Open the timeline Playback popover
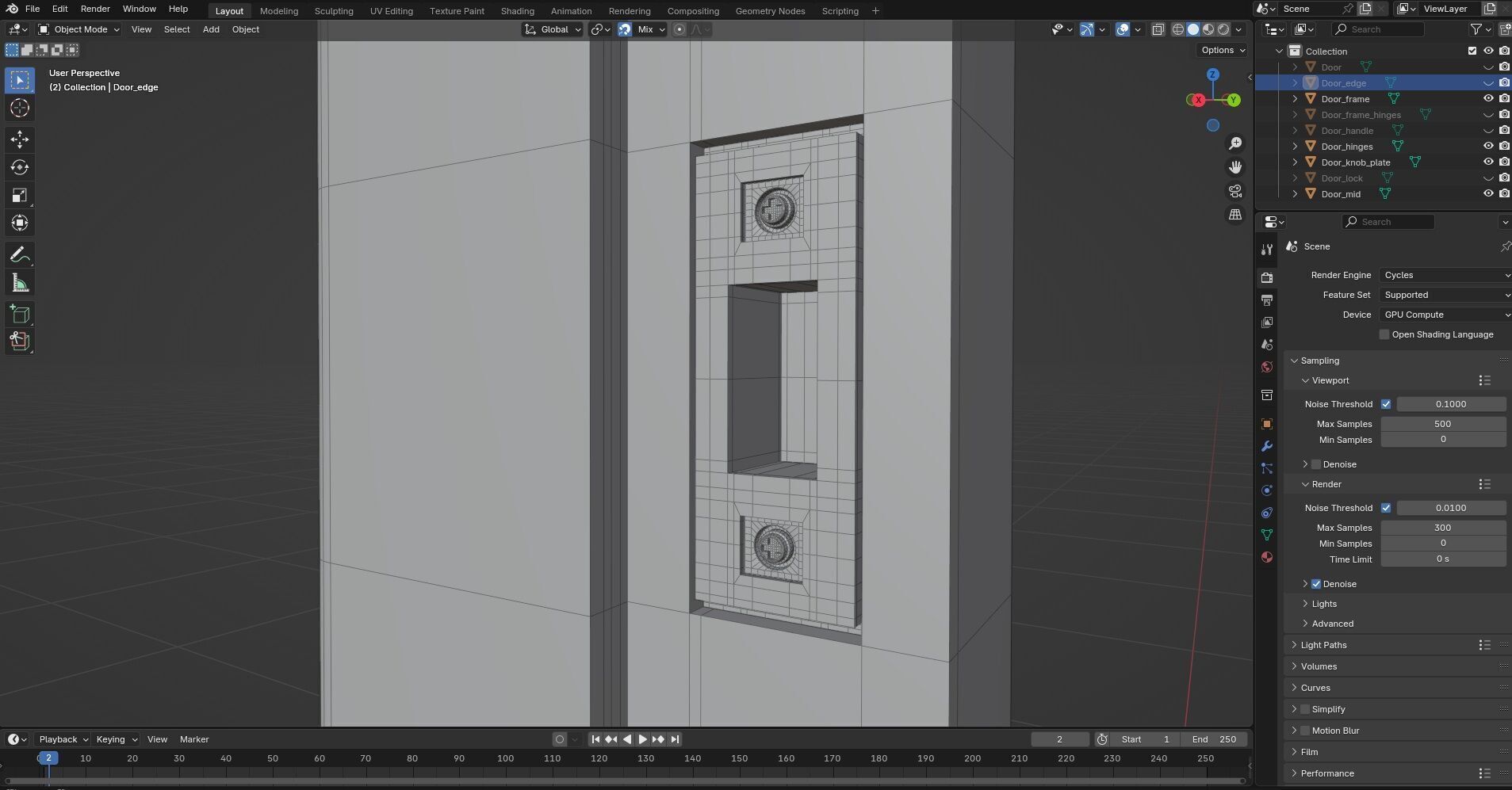The image size is (1512, 790). click(x=63, y=739)
